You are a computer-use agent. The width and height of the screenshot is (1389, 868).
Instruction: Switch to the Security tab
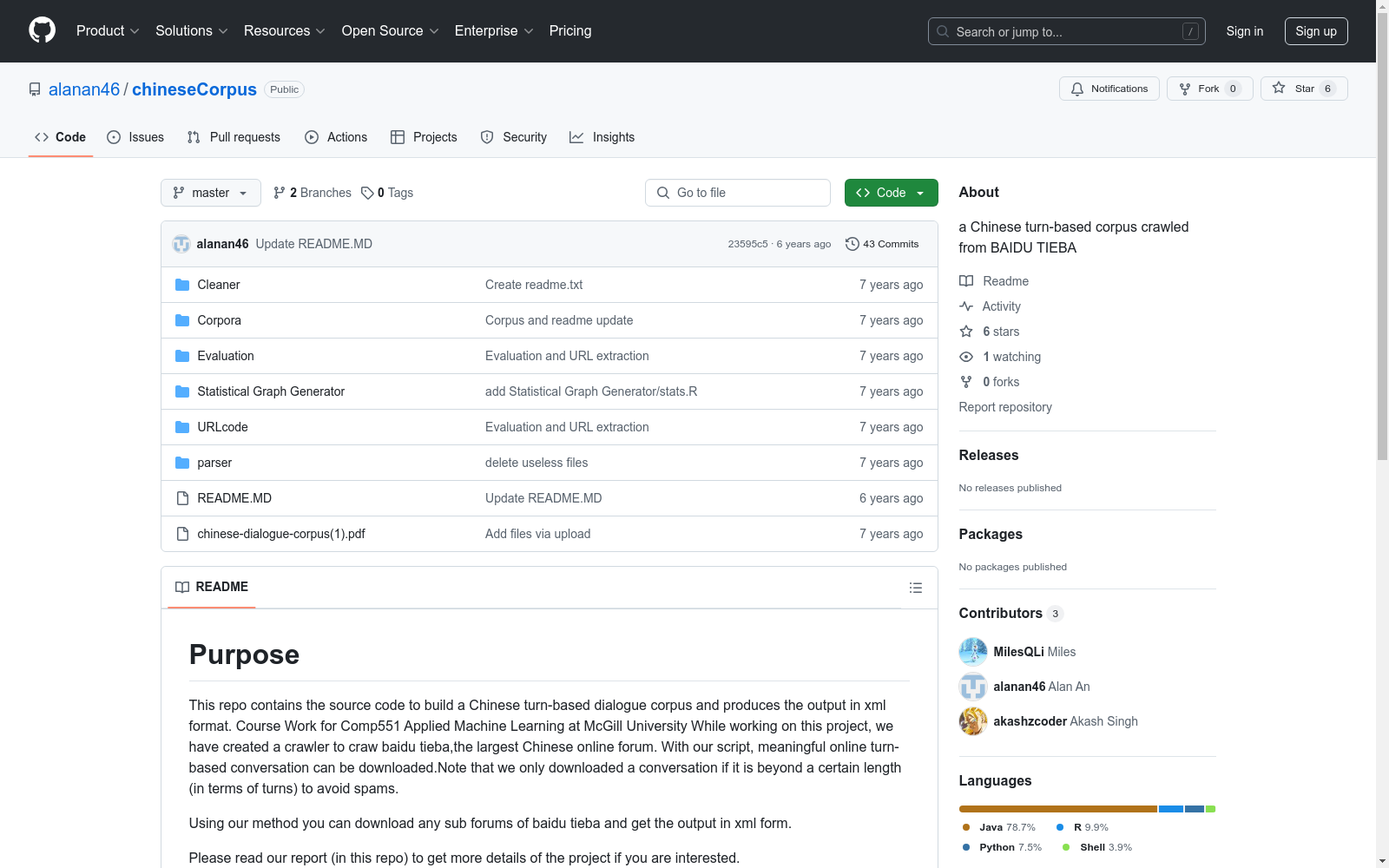[514, 137]
